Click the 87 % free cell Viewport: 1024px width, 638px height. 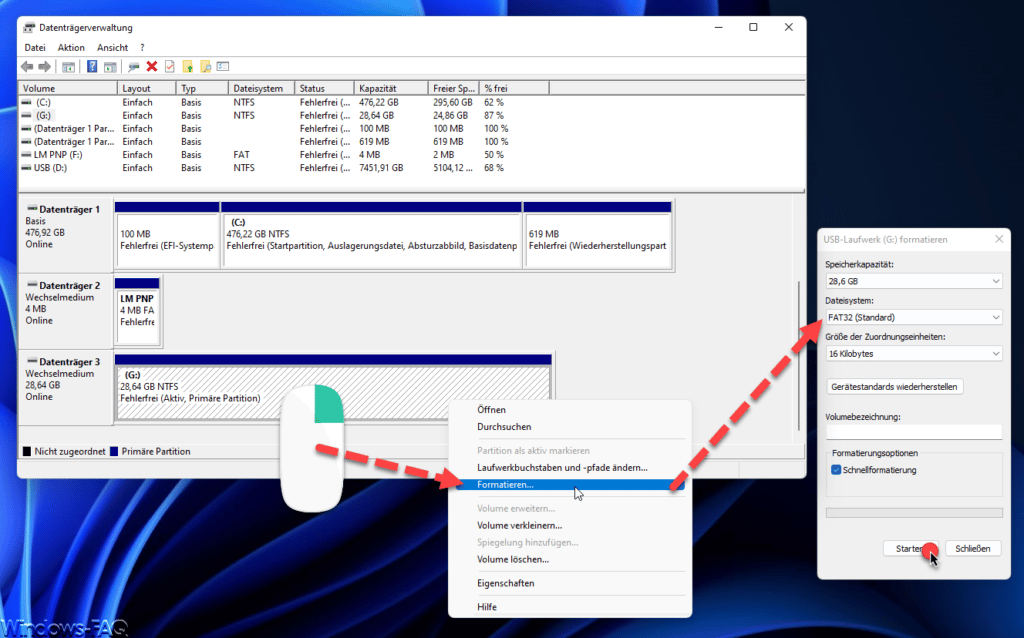coord(494,116)
